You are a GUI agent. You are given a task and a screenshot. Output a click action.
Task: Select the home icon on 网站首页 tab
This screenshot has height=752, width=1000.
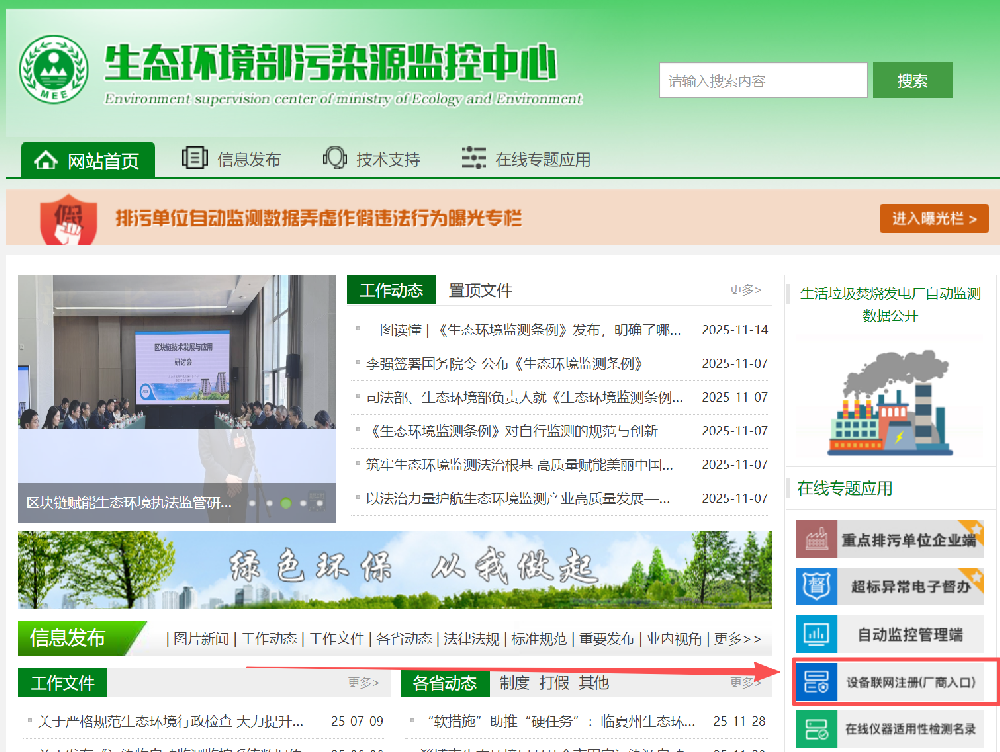(x=45, y=158)
